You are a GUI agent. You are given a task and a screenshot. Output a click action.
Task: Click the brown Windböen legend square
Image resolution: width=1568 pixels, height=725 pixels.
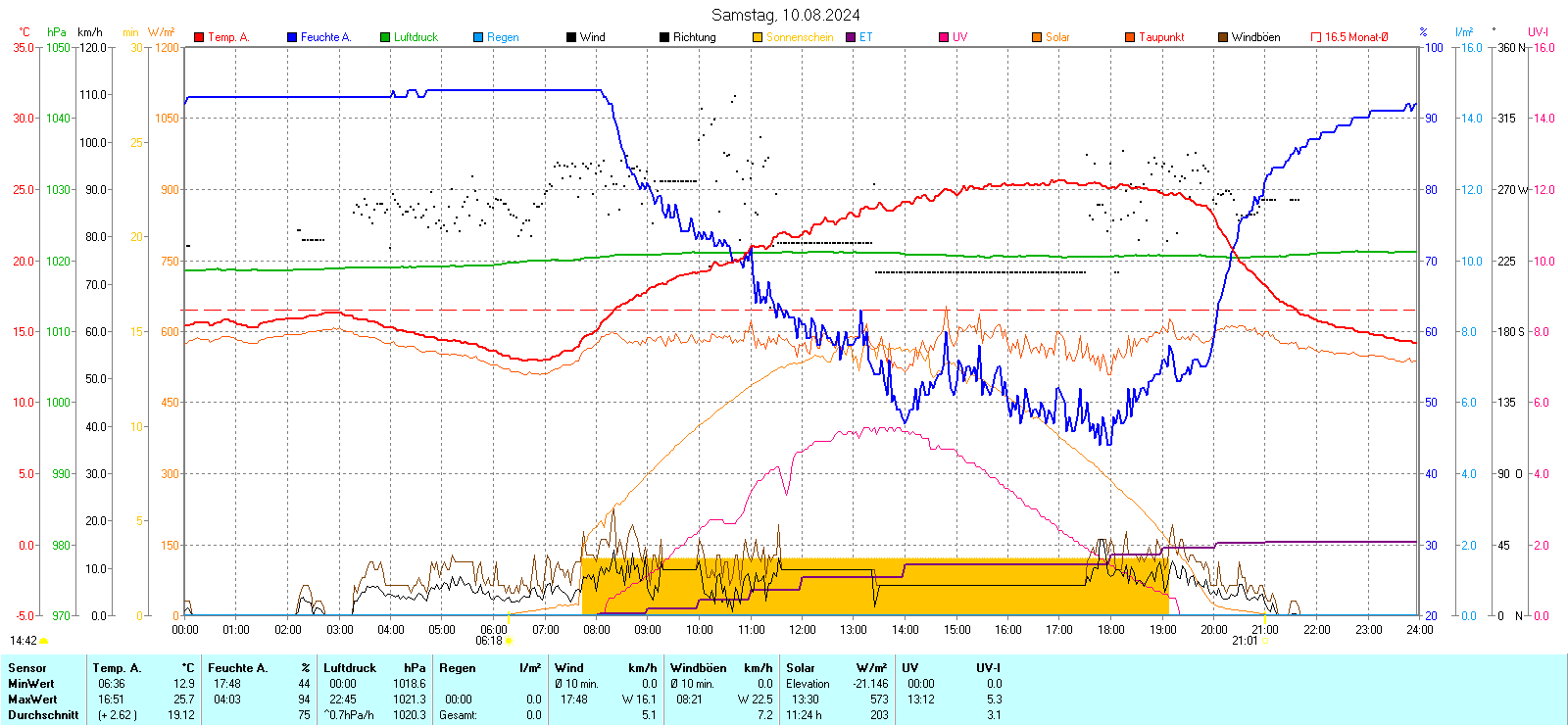(1223, 37)
